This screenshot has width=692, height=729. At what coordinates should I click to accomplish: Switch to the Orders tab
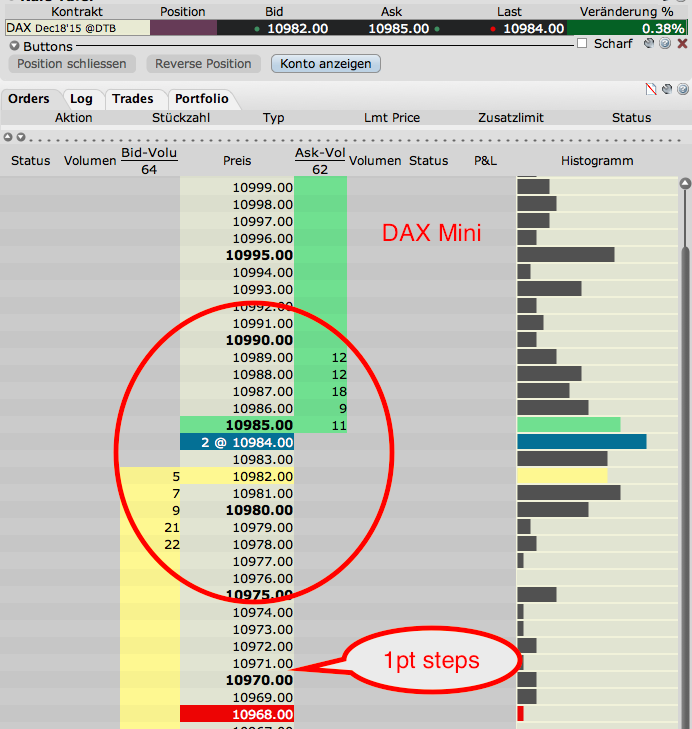tap(29, 99)
